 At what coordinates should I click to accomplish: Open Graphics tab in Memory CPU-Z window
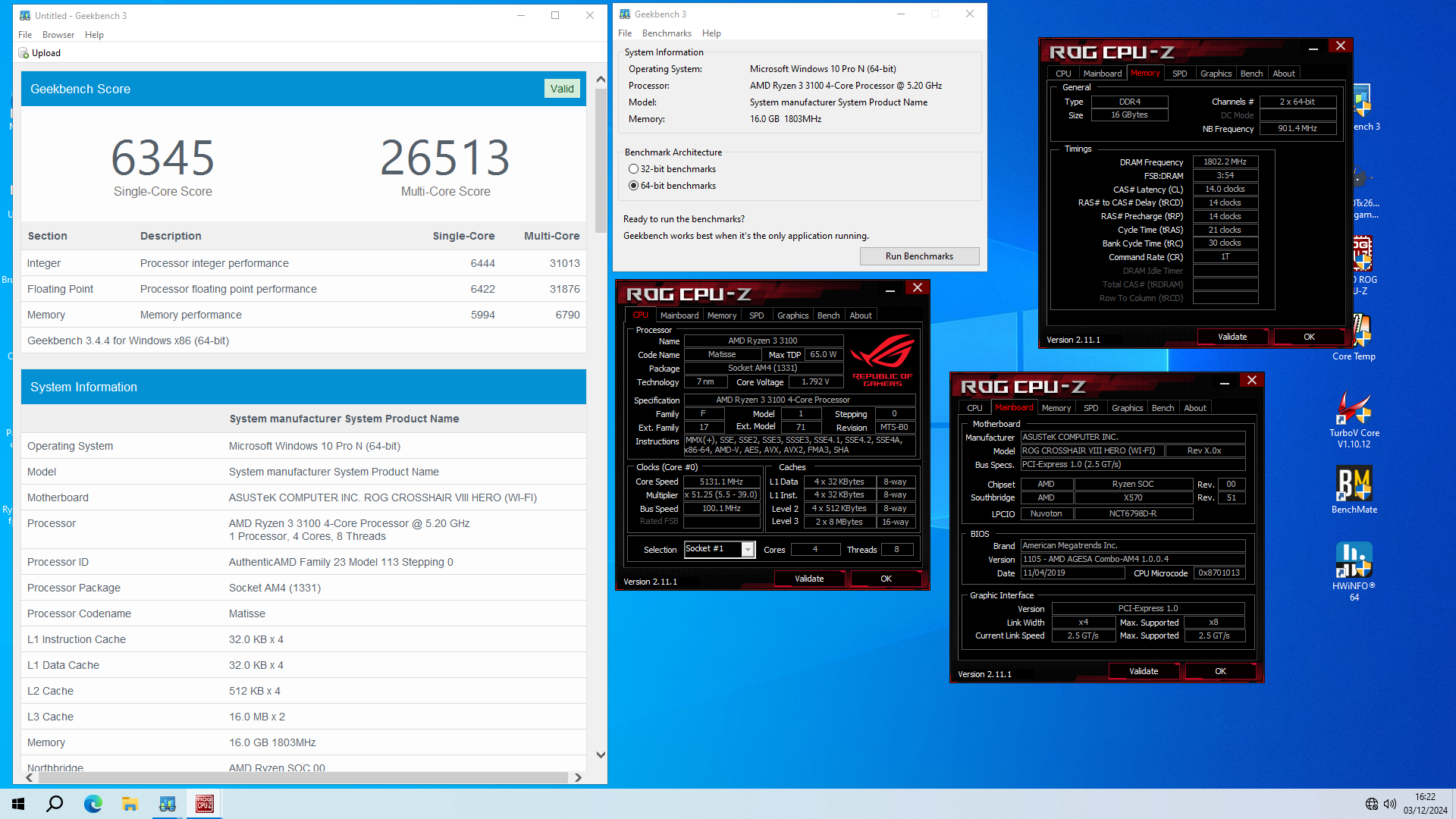(x=1216, y=74)
